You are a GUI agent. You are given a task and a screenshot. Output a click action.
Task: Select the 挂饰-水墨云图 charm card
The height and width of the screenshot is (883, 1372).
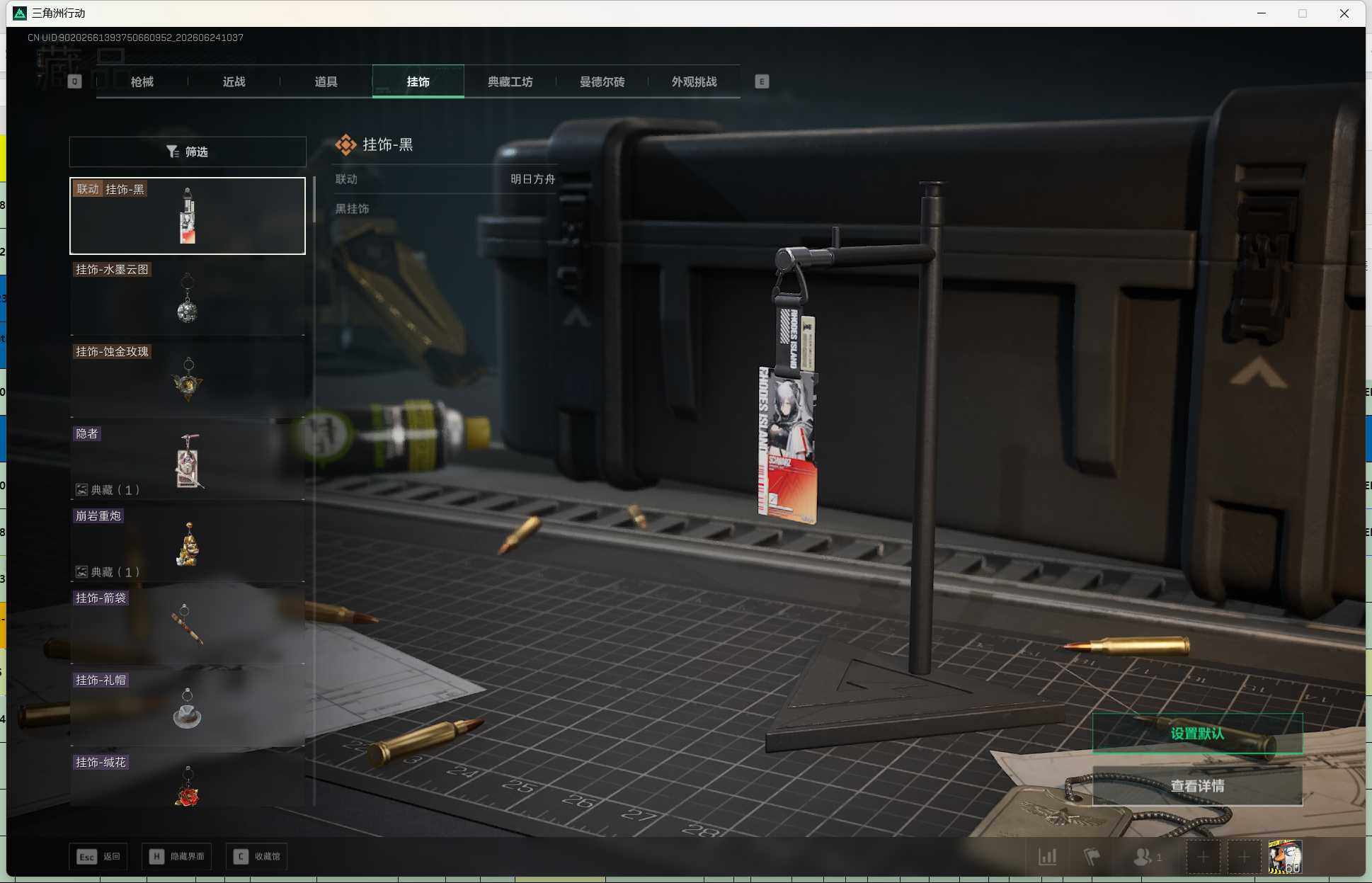188,297
